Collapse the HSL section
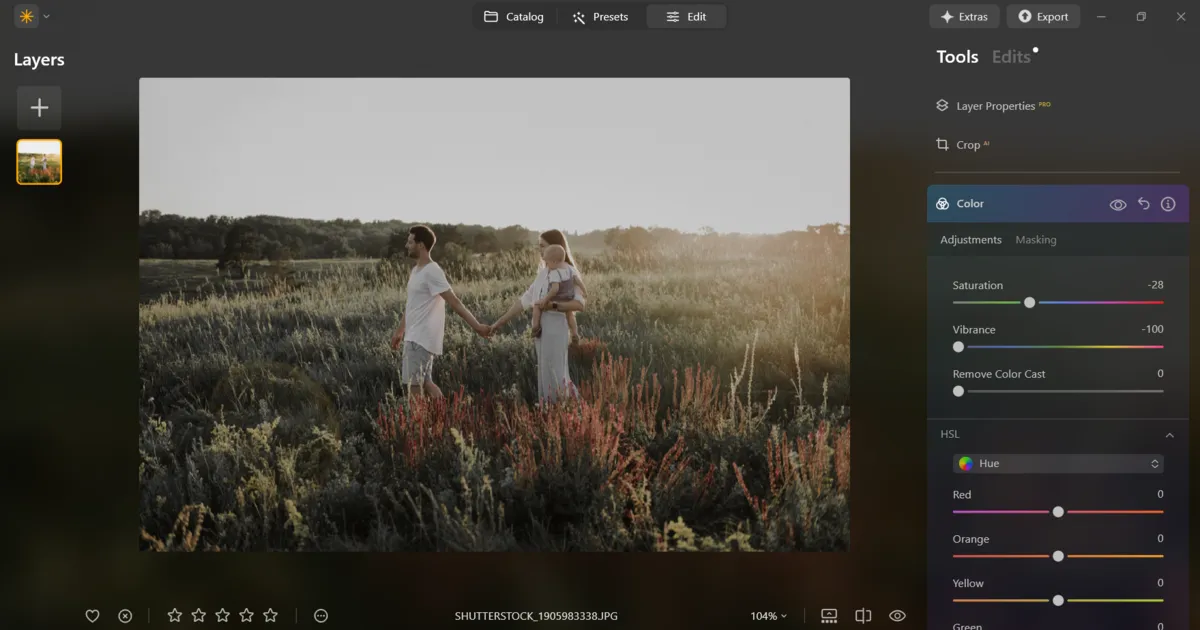 pyautogui.click(x=1169, y=435)
